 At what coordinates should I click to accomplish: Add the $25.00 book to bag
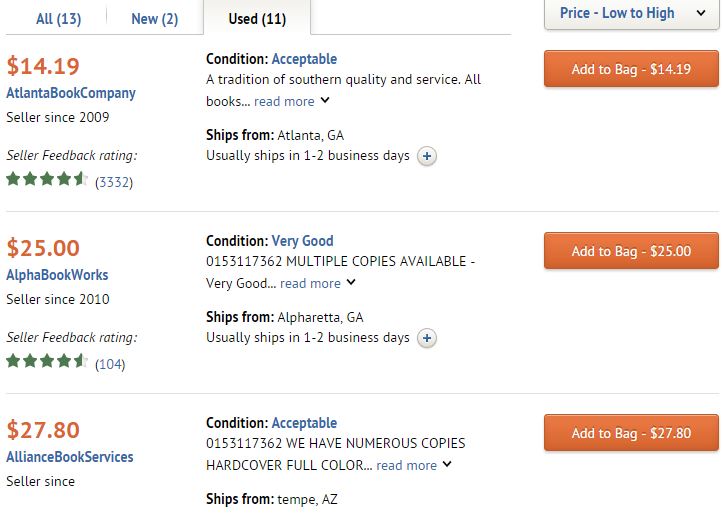point(631,252)
